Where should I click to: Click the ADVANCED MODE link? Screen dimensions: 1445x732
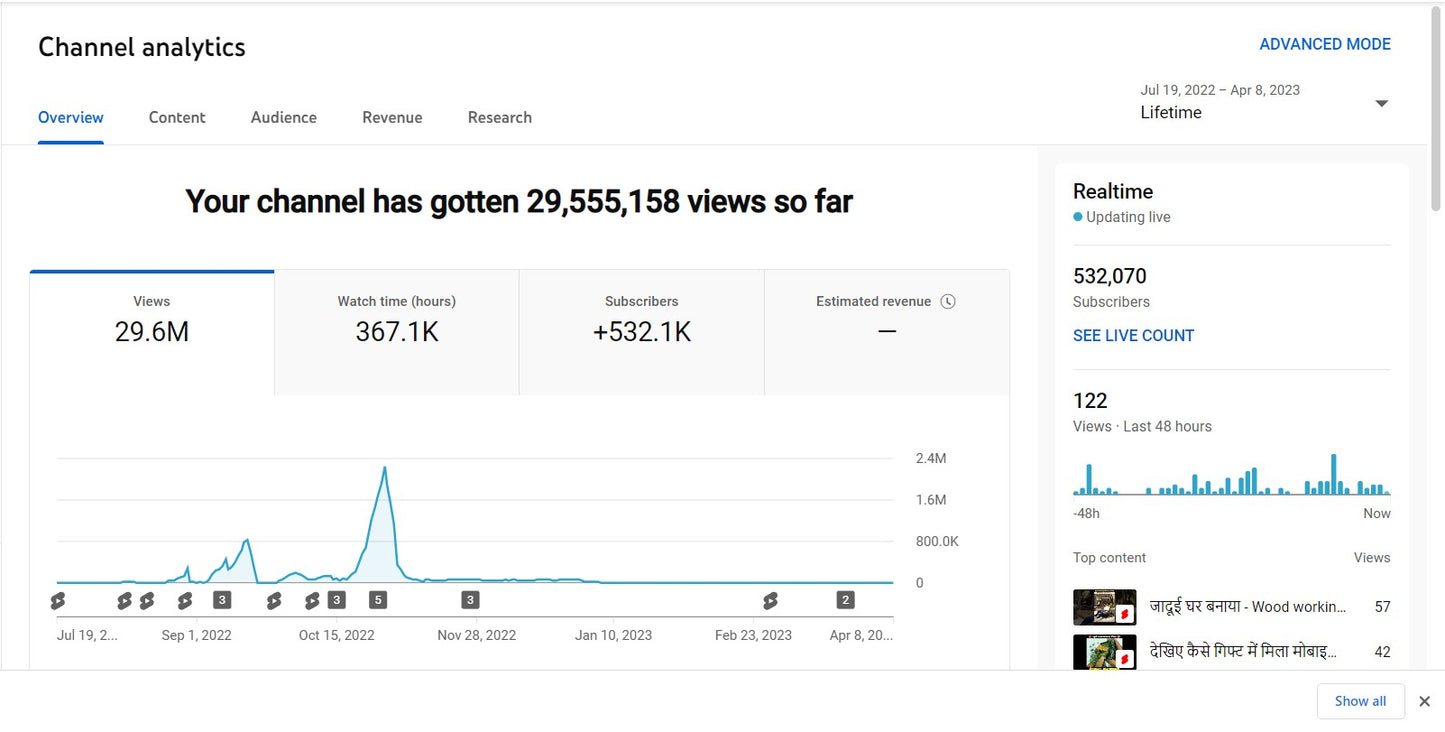pos(1325,43)
